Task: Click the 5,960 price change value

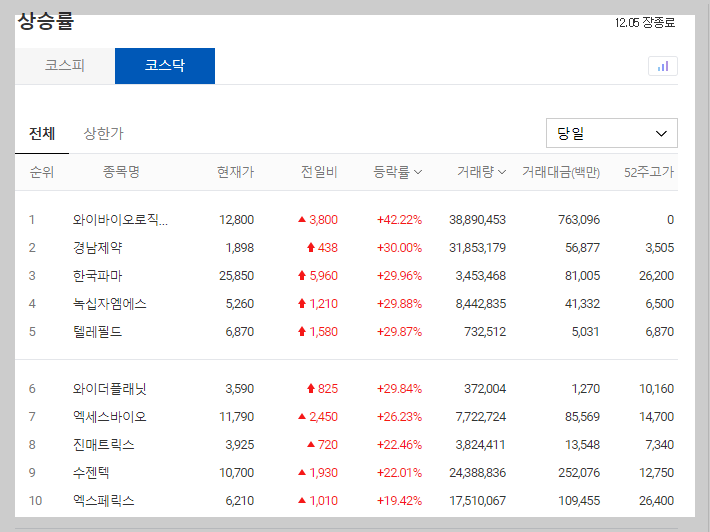Action: pos(323,276)
